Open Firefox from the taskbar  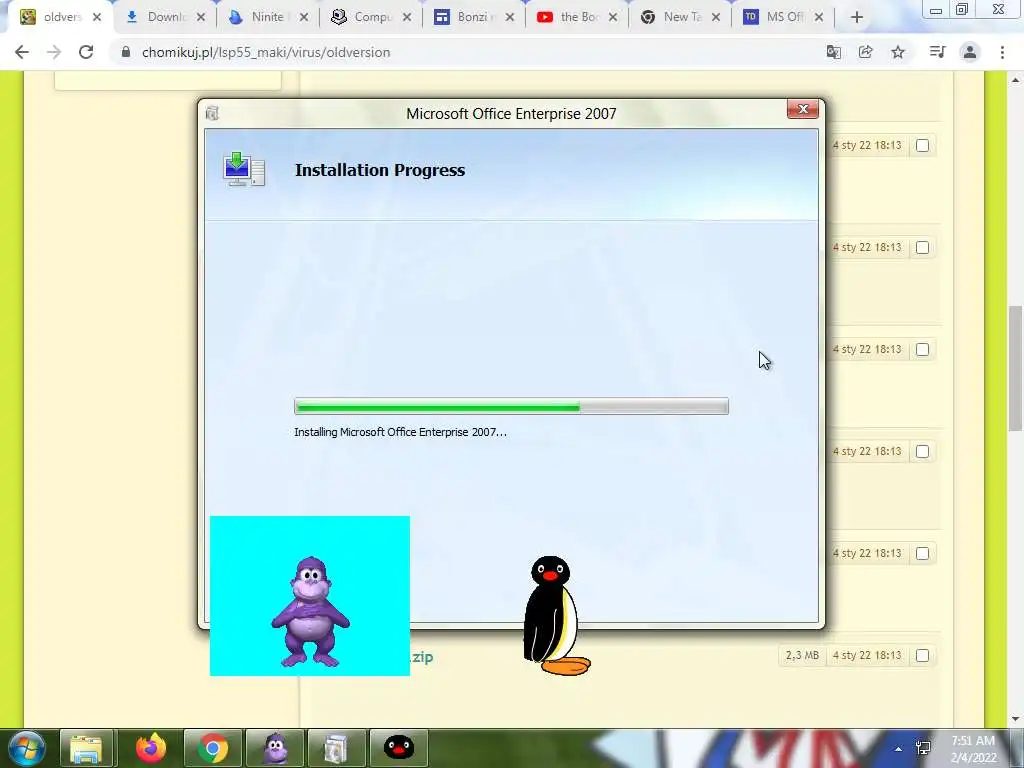(x=151, y=748)
